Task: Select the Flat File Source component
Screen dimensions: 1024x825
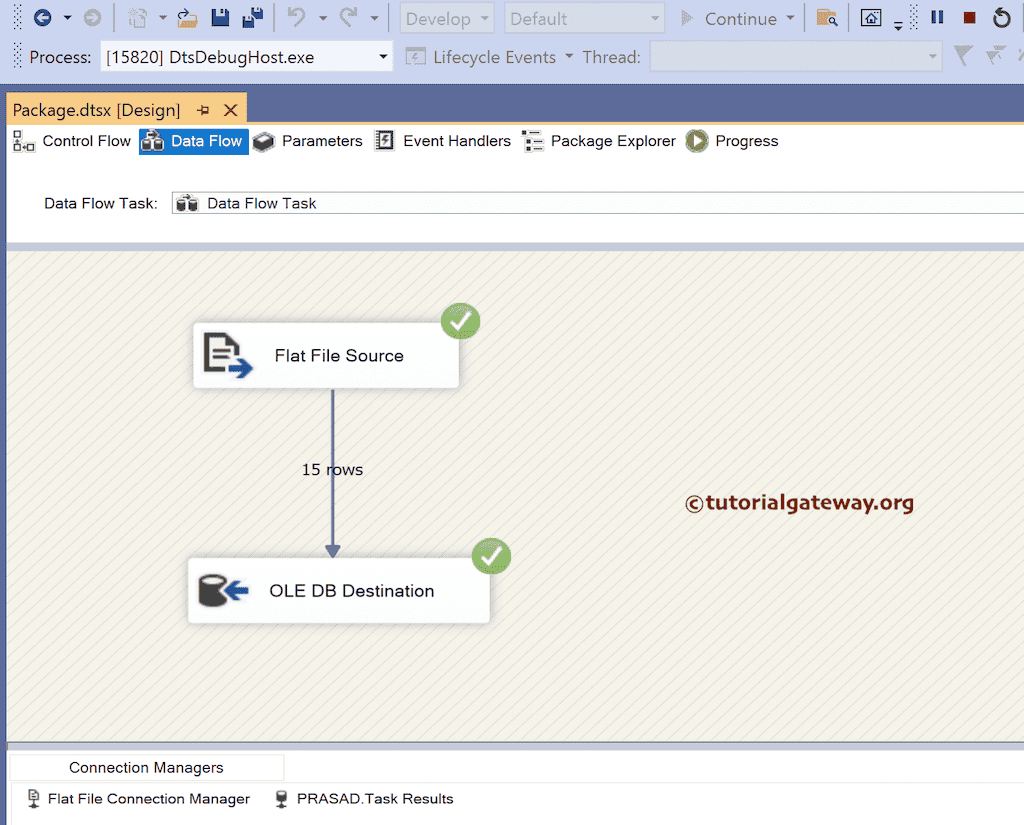Action: [x=325, y=355]
